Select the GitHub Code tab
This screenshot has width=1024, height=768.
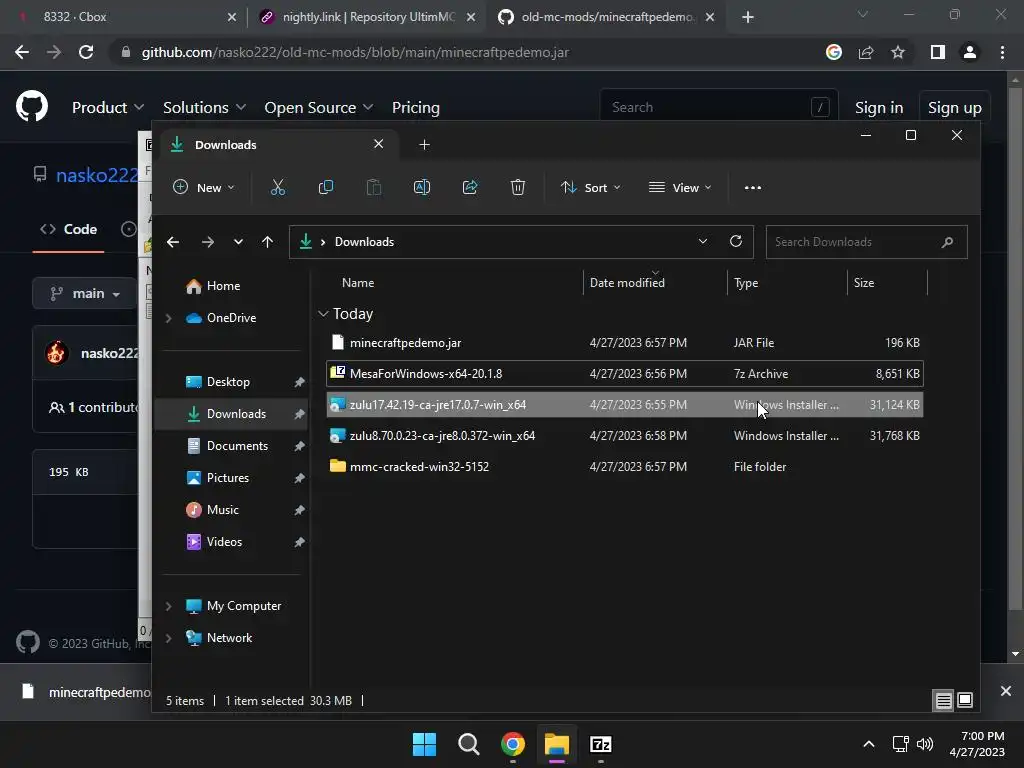[69, 229]
